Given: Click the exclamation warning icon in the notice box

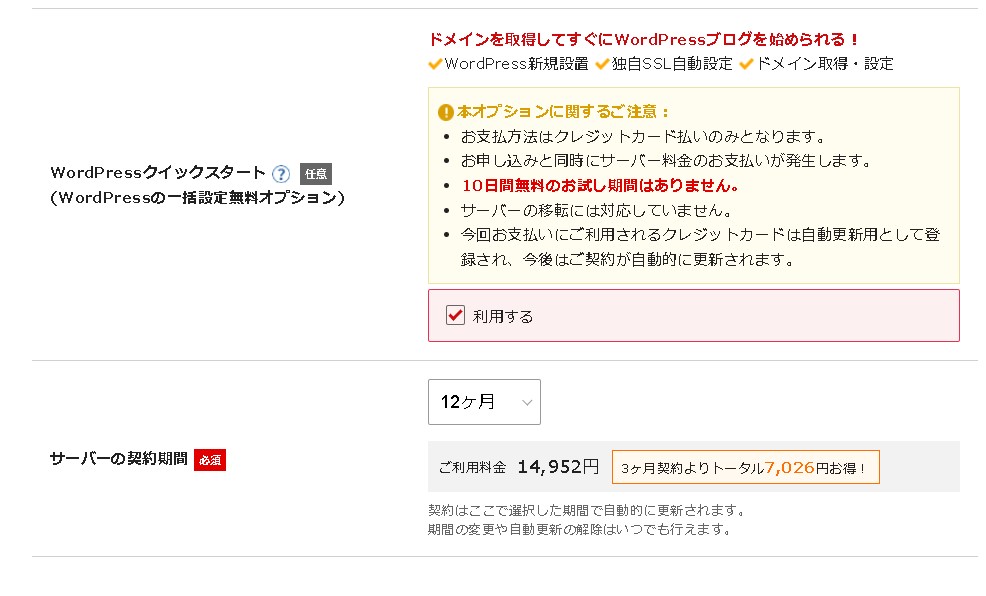Looking at the screenshot, I should coord(446,112).
